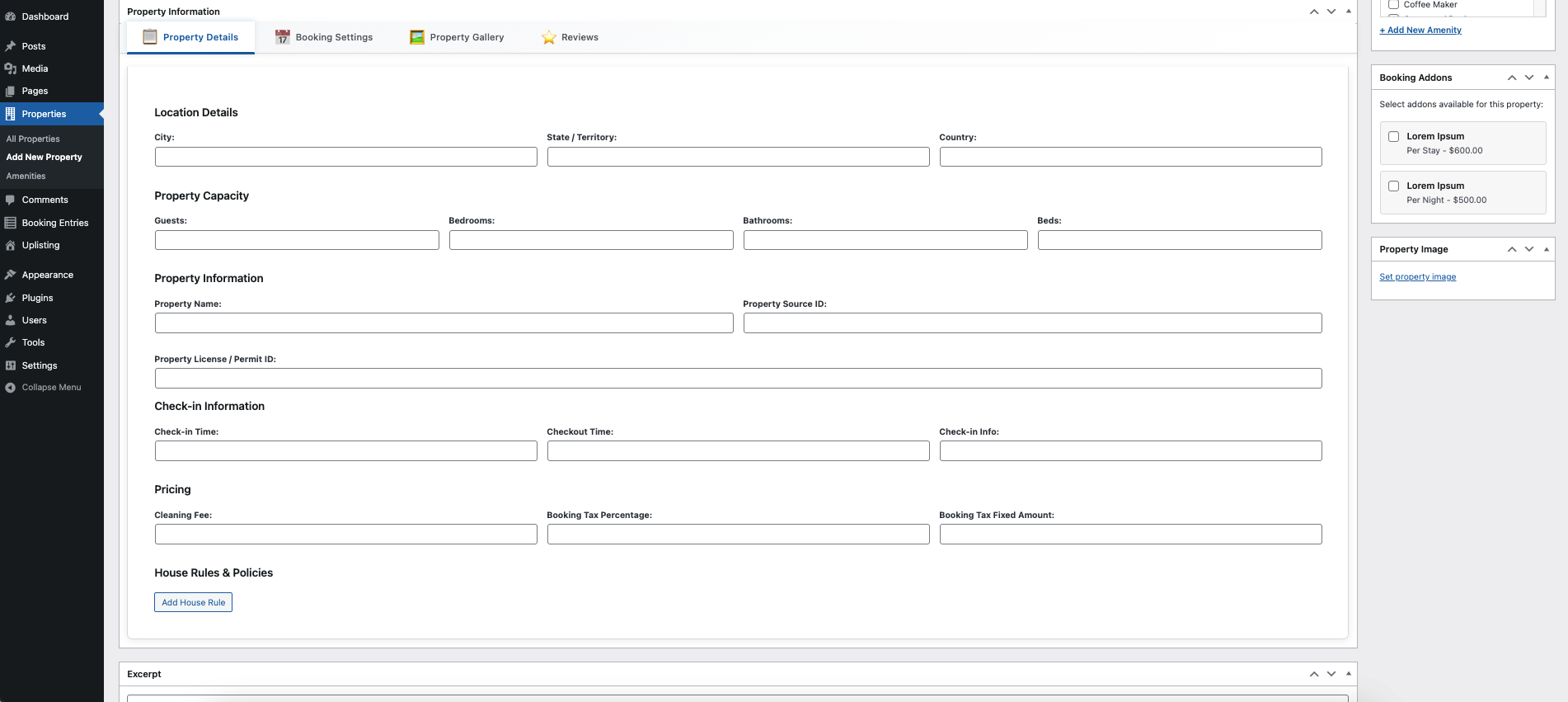Click the Plugins icon in sidebar
Viewport: 1568px width, 702px height.
[x=11, y=298]
